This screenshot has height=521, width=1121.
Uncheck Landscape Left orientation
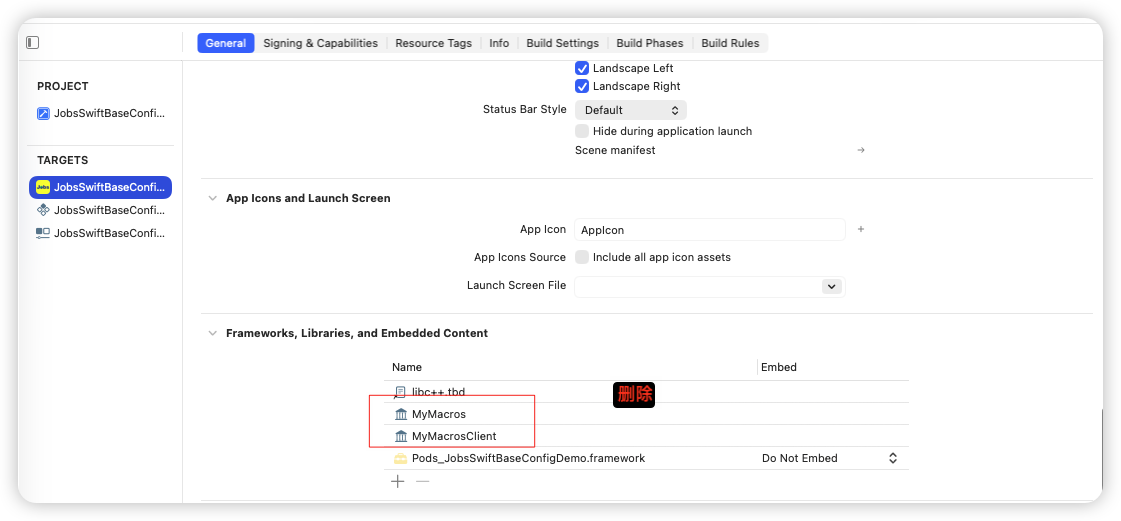(582, 68)
